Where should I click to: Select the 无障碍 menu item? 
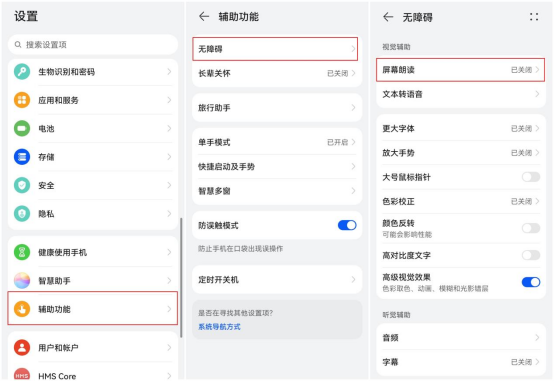pos(275,49)
